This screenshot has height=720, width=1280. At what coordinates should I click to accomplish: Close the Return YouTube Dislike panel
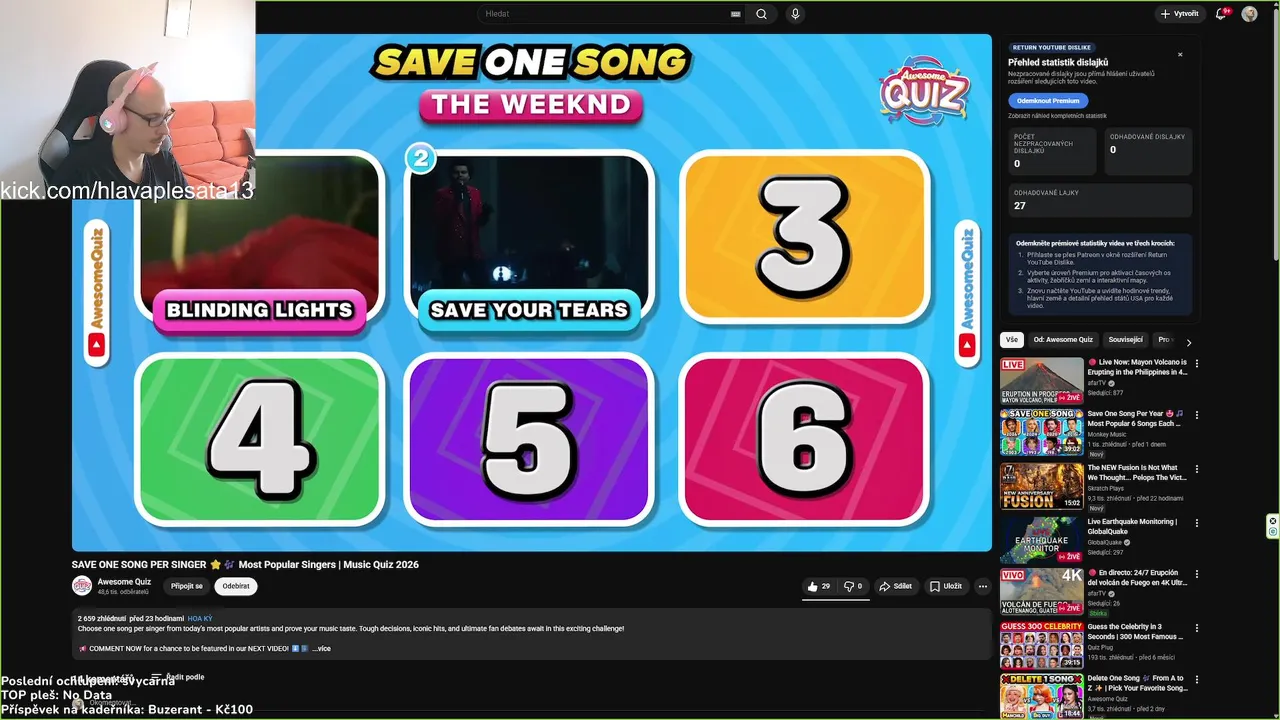(1180, 55)
